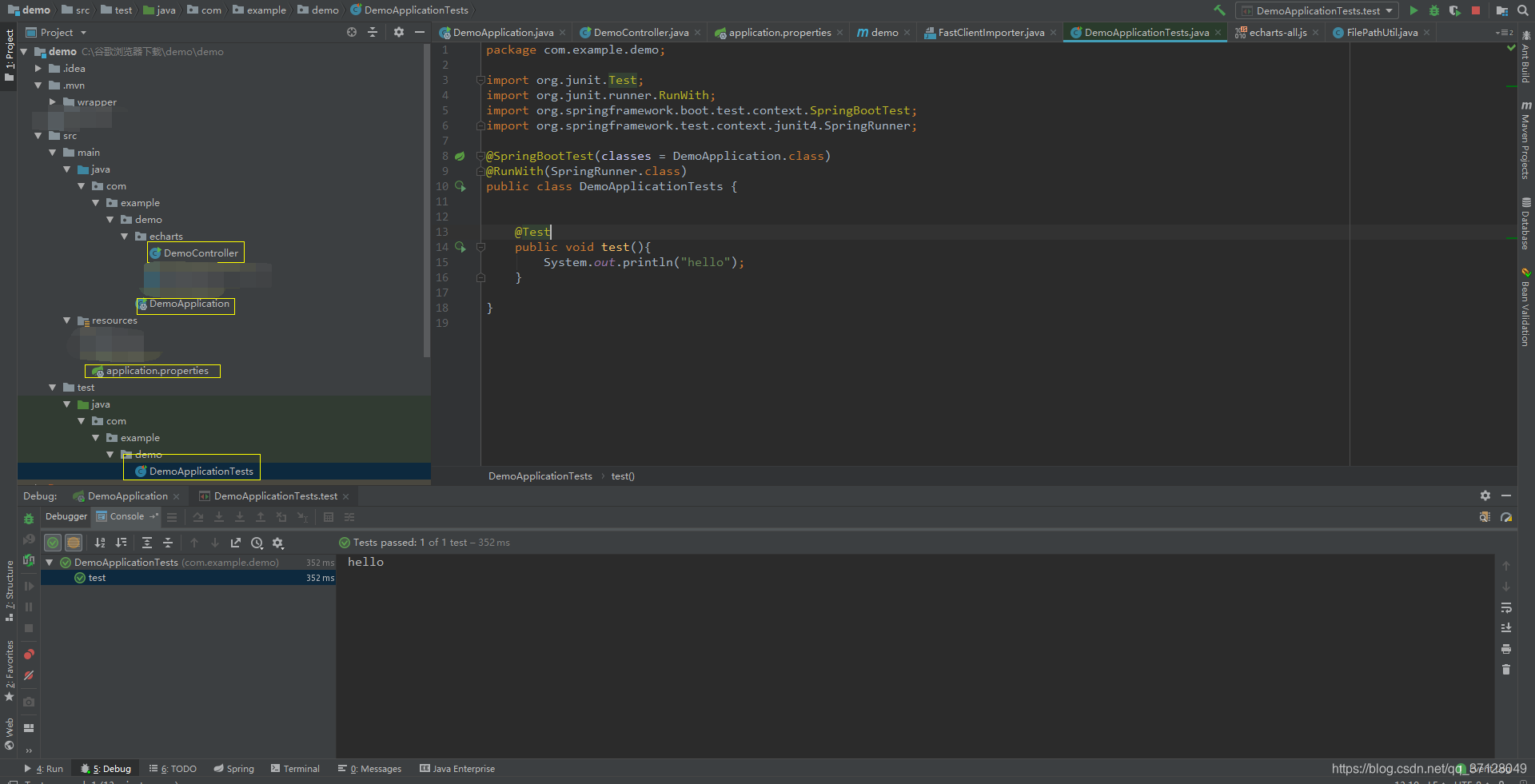Collapse DemoApplicationTests test result node

50,563
